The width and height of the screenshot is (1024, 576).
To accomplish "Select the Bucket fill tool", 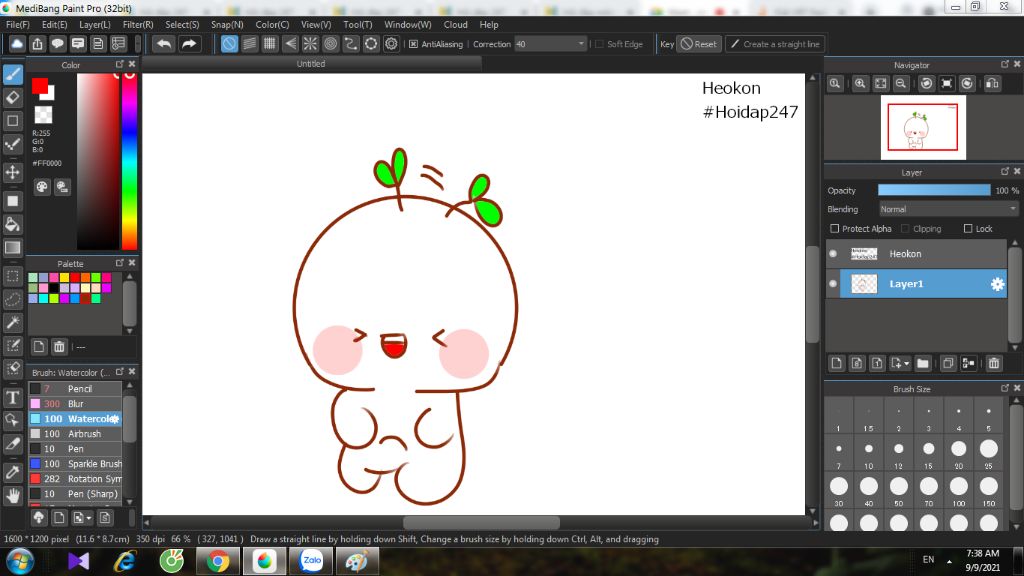I will point(13,225).
